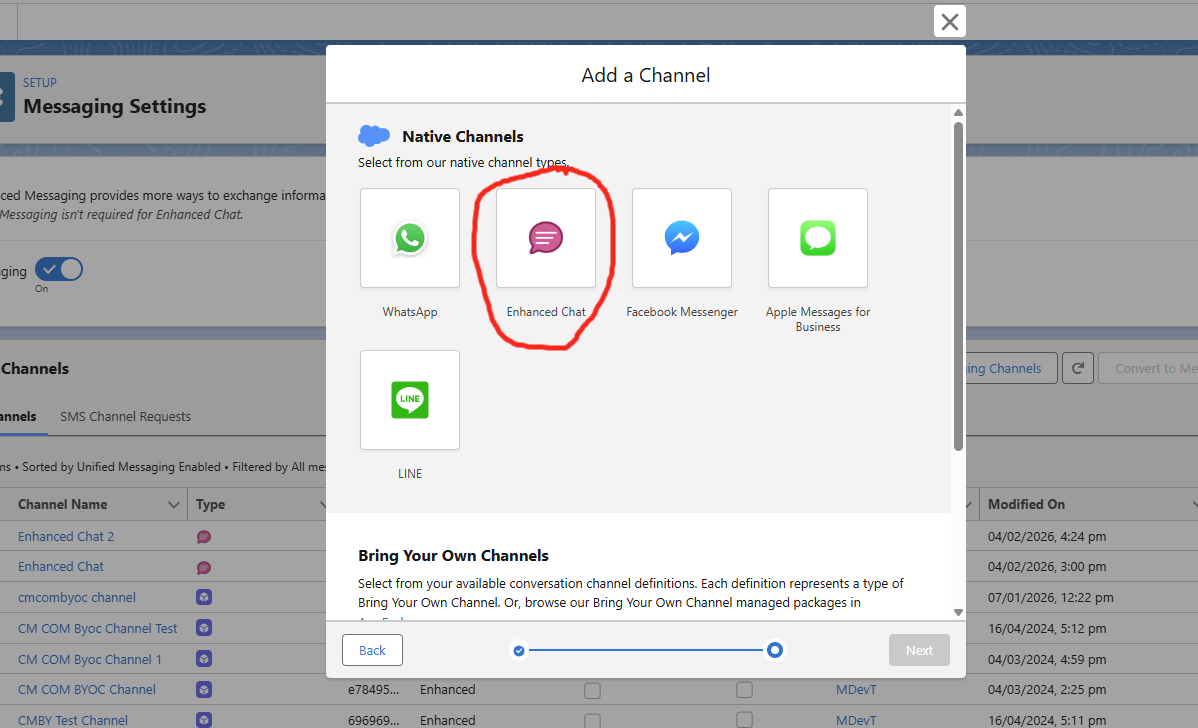
Task: Click the current second step progress marker
Action: 775,650
